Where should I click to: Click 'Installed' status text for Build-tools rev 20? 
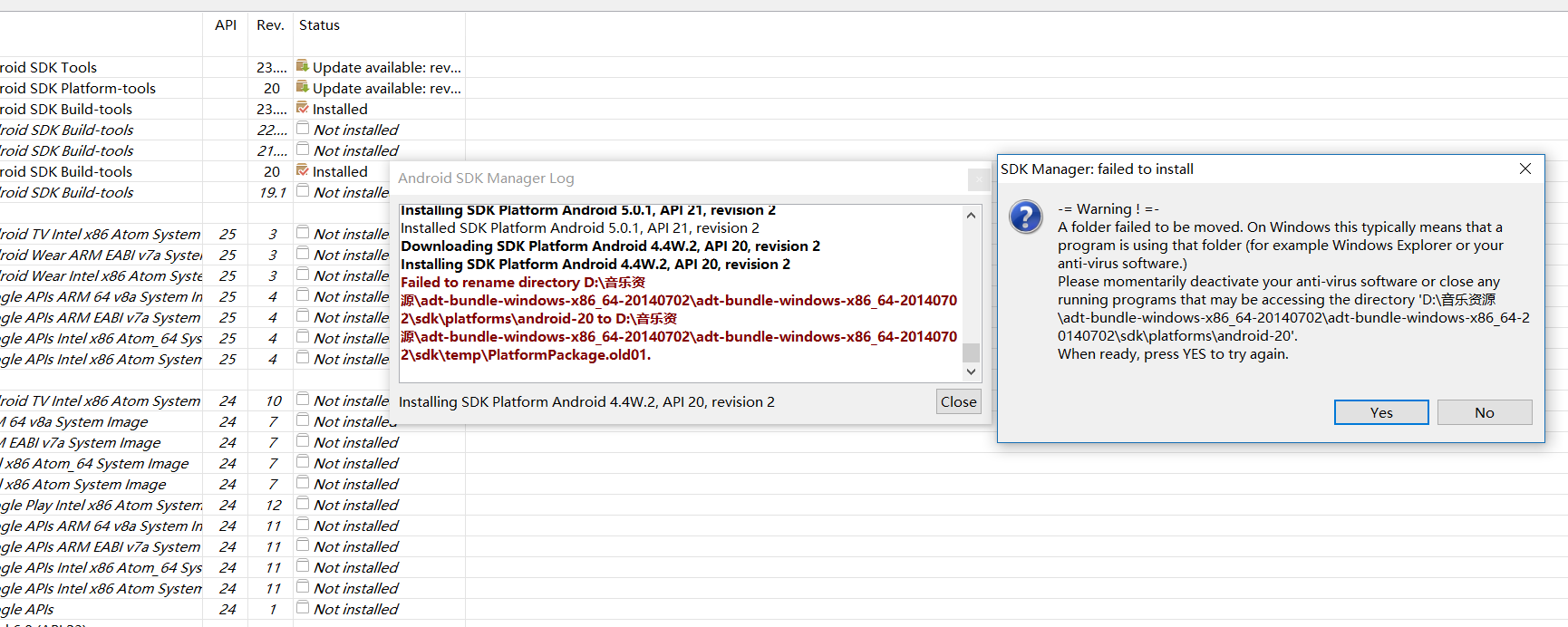(340, 171)
